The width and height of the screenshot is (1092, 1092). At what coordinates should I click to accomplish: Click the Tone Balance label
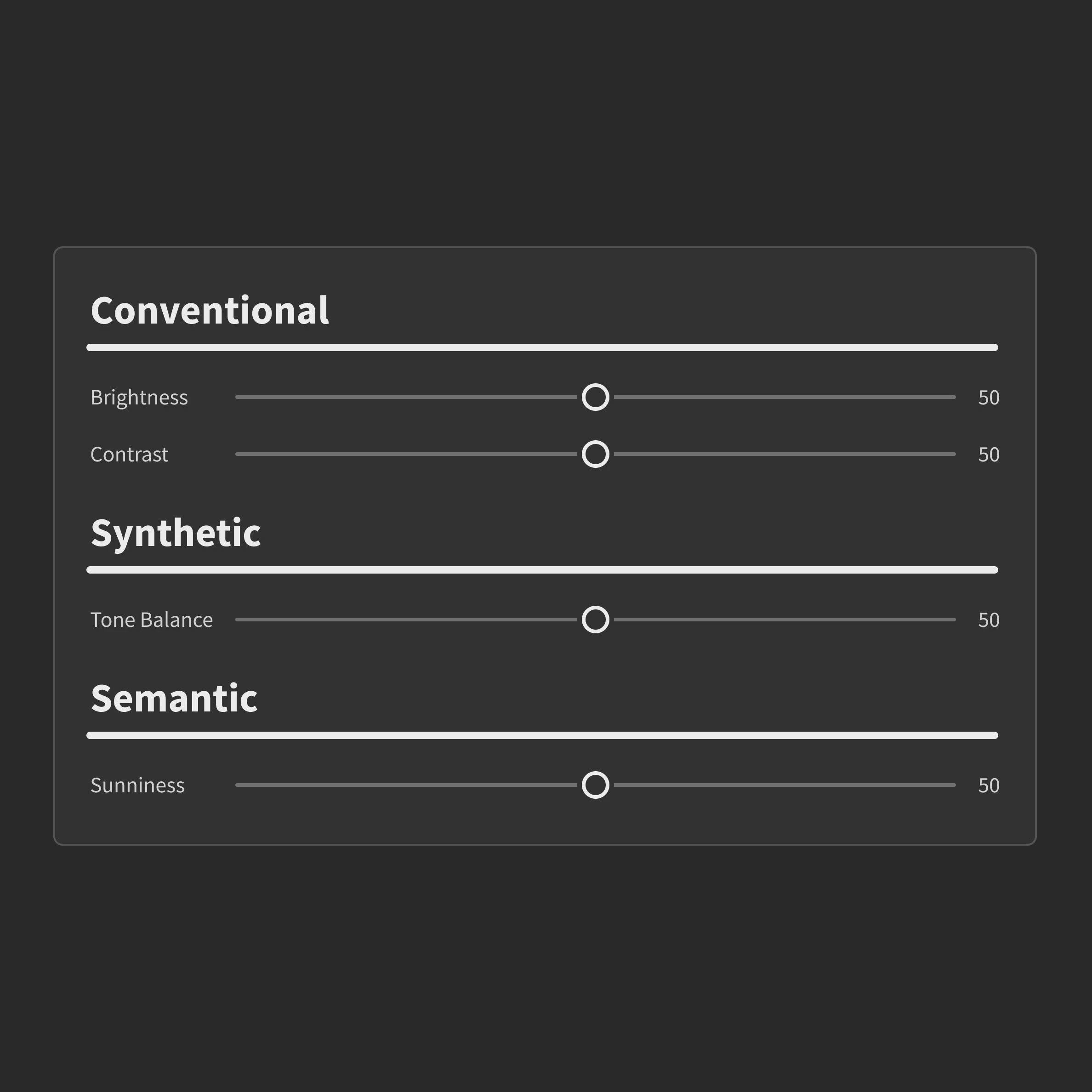point(152,620)
